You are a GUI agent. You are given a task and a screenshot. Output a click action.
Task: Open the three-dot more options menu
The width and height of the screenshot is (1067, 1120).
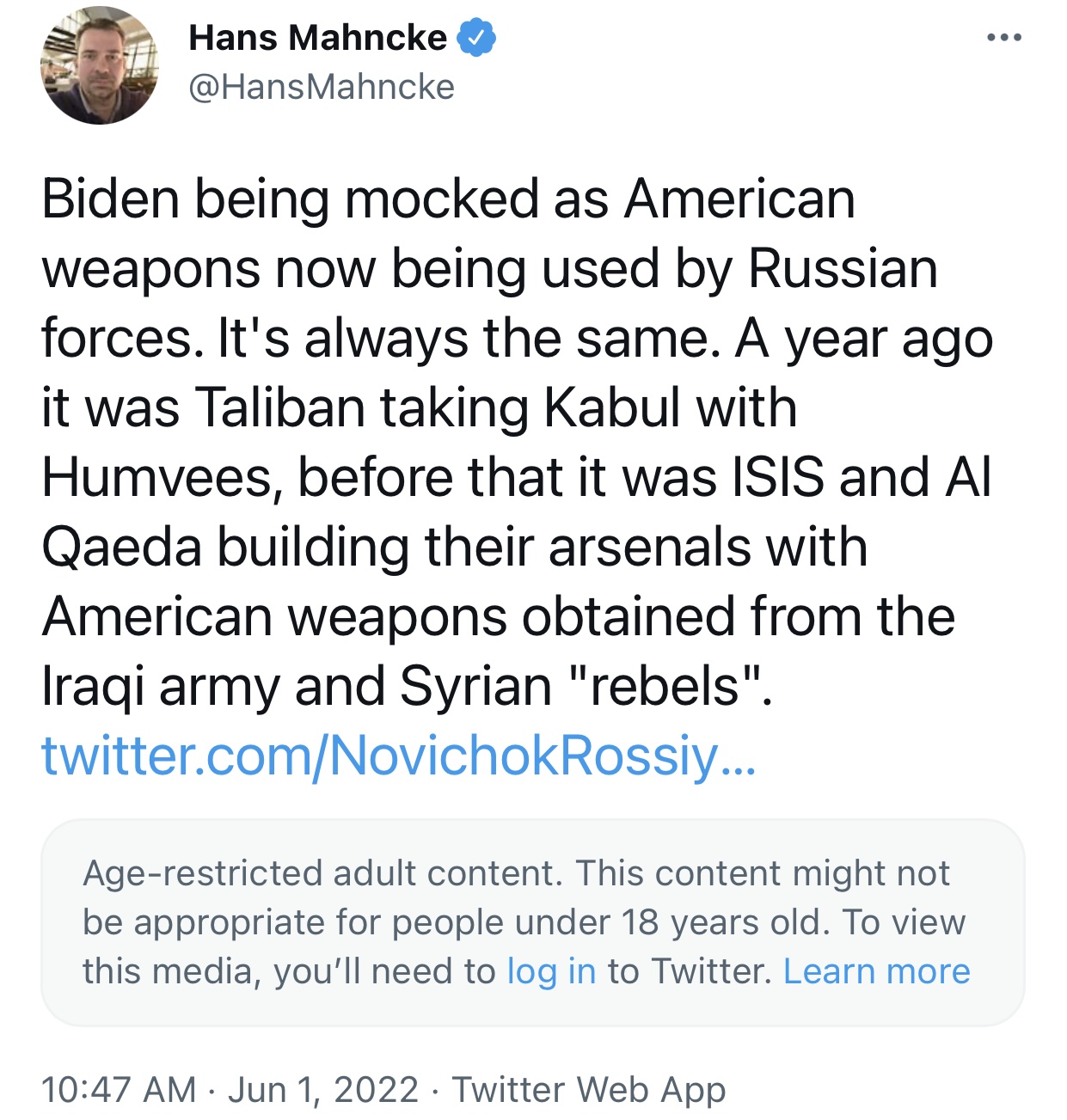pos(1003,38)
